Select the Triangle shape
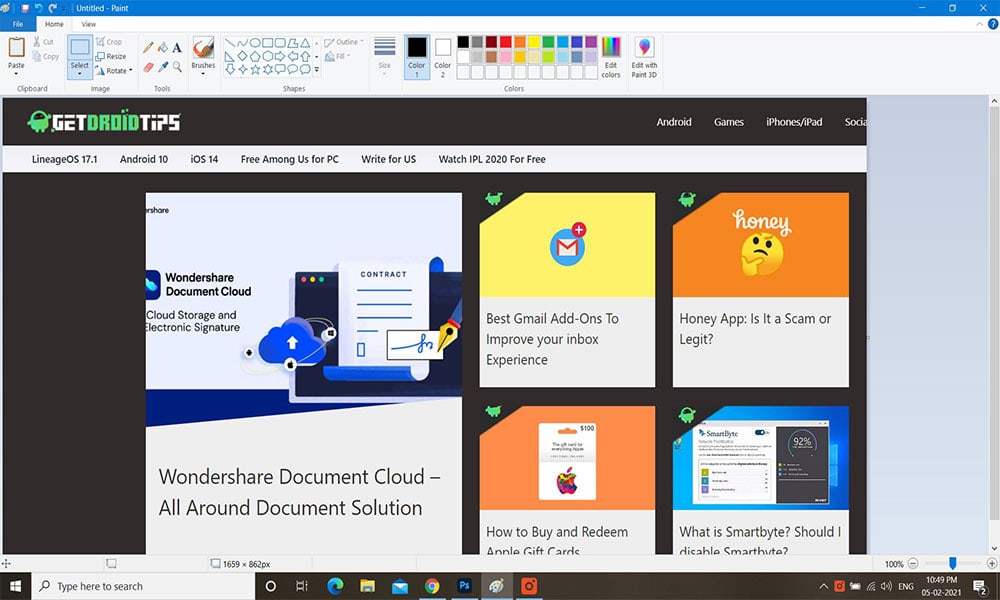Viewport: 1000px width, 600px height. tap(305, 43)
